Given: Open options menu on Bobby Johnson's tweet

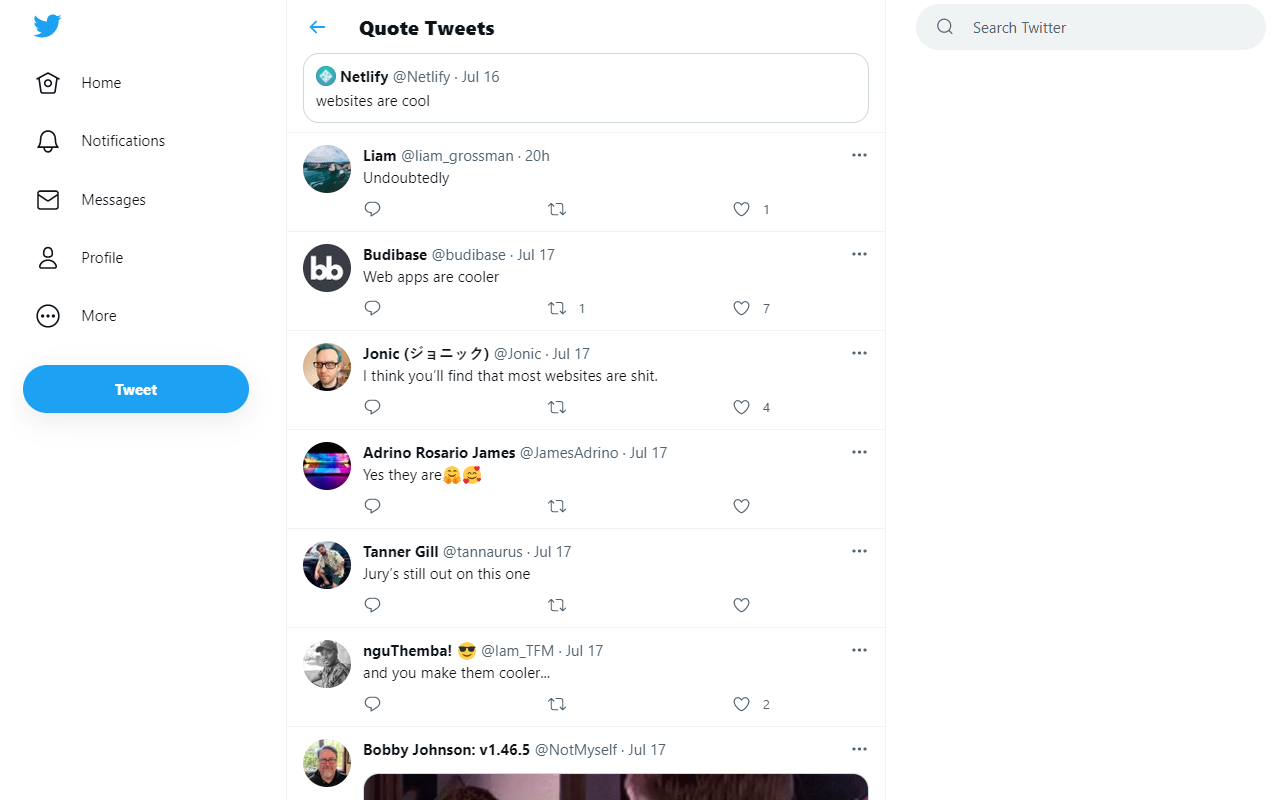Looking at the screenshot, I should [859, 748].
